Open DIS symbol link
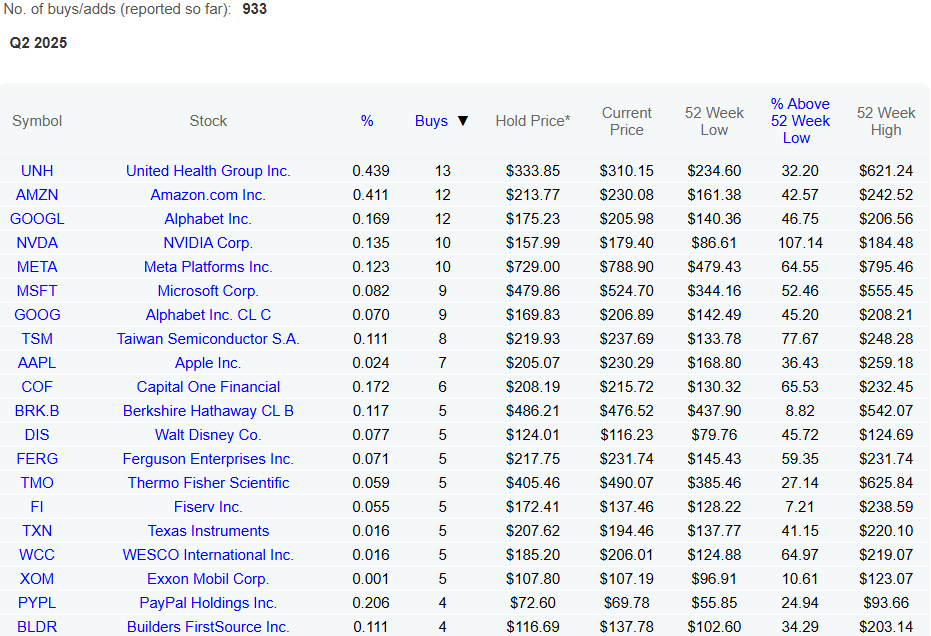The height and width of the screenshot is (636, 931). click(x=37, y=435)
